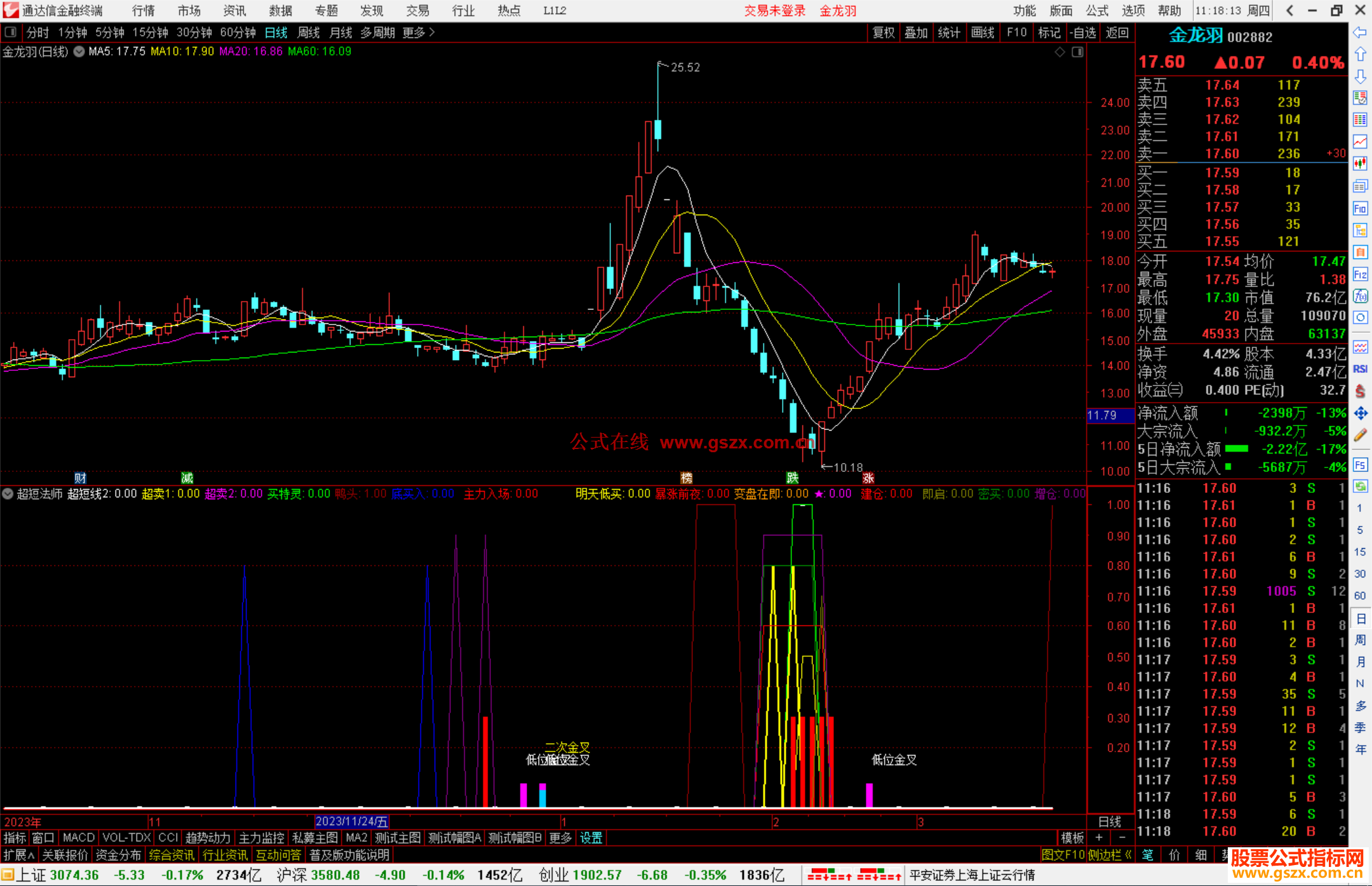
Task: Click the back arrow sidebar icon
Action: coord(1360,32)
